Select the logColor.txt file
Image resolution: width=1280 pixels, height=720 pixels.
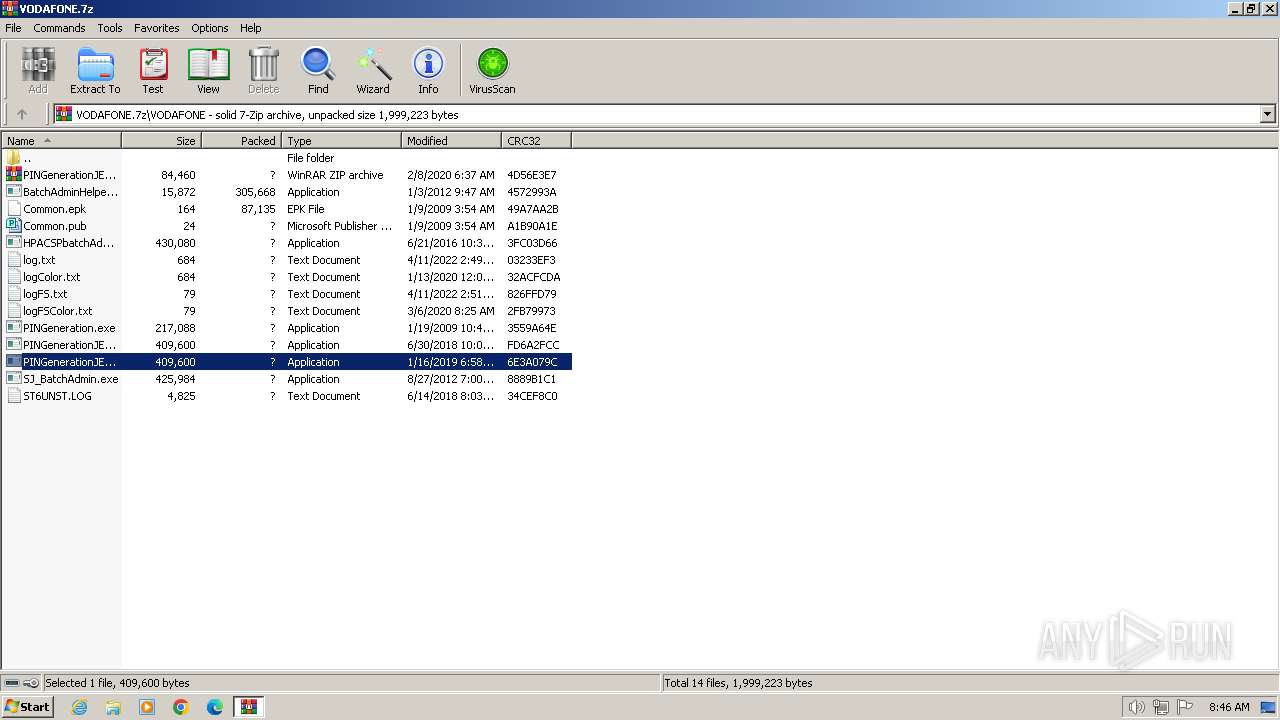tap(287, 277)
